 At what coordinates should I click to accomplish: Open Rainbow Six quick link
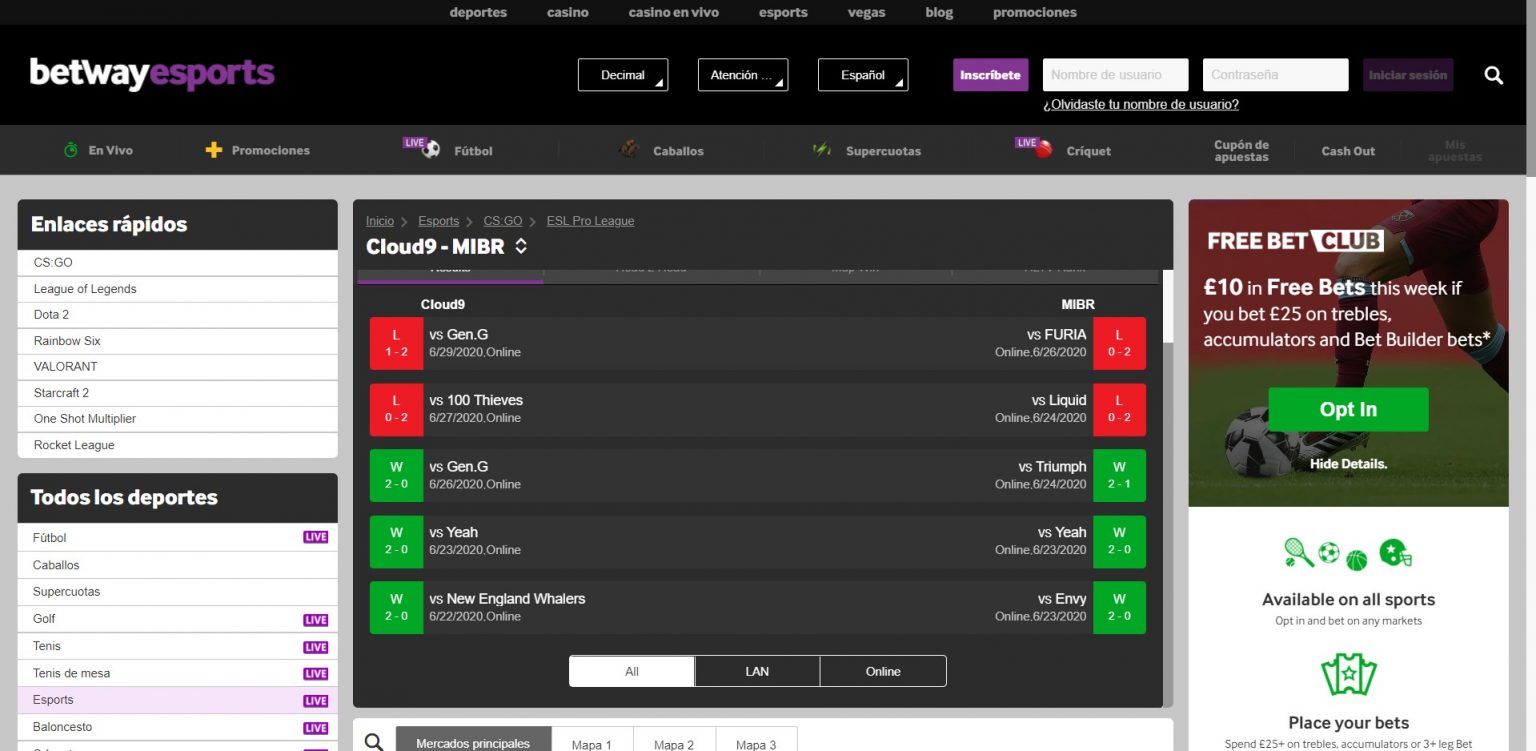pos(178,341)
